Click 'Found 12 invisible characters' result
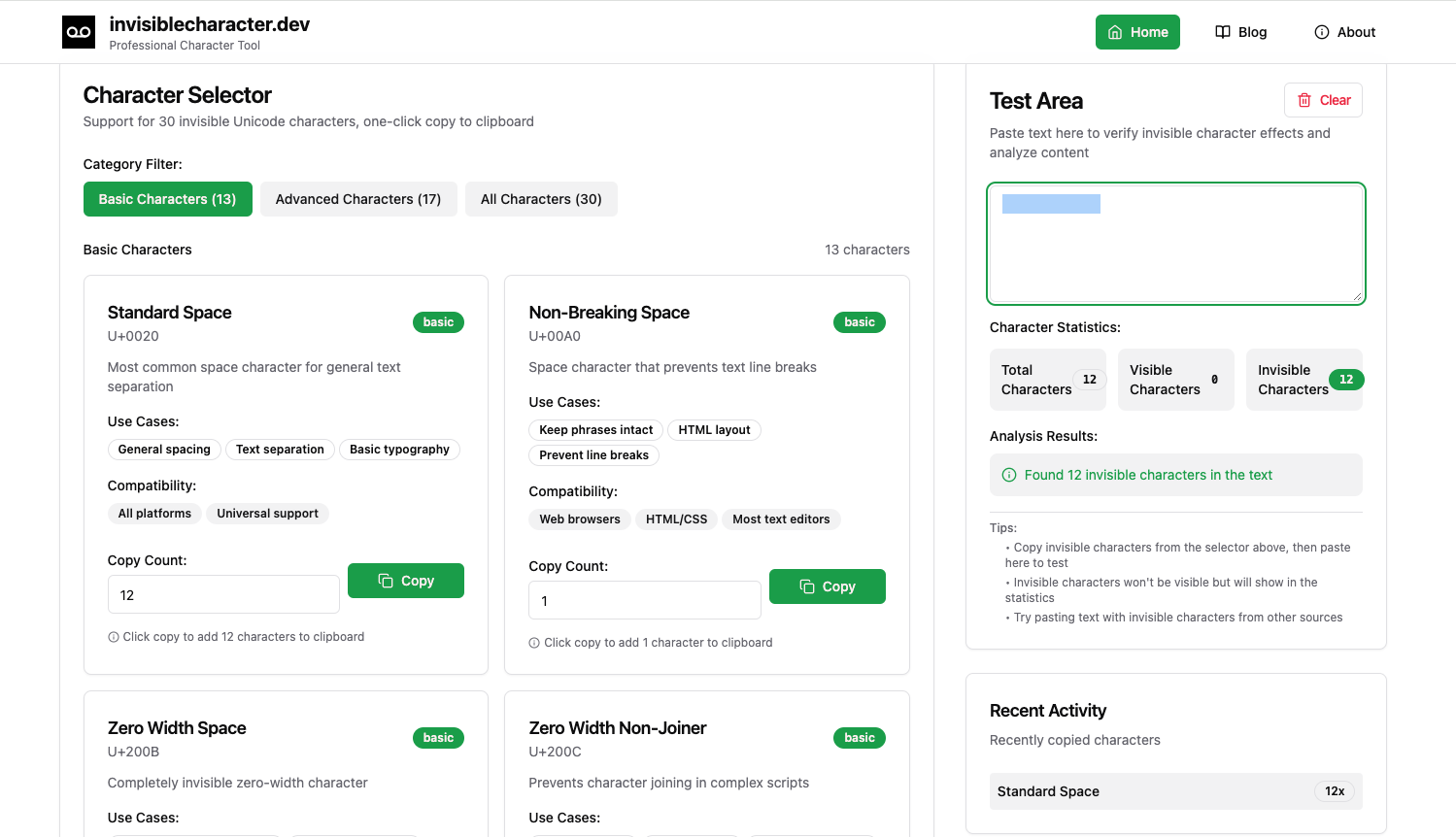 (x=1176, y=475)
